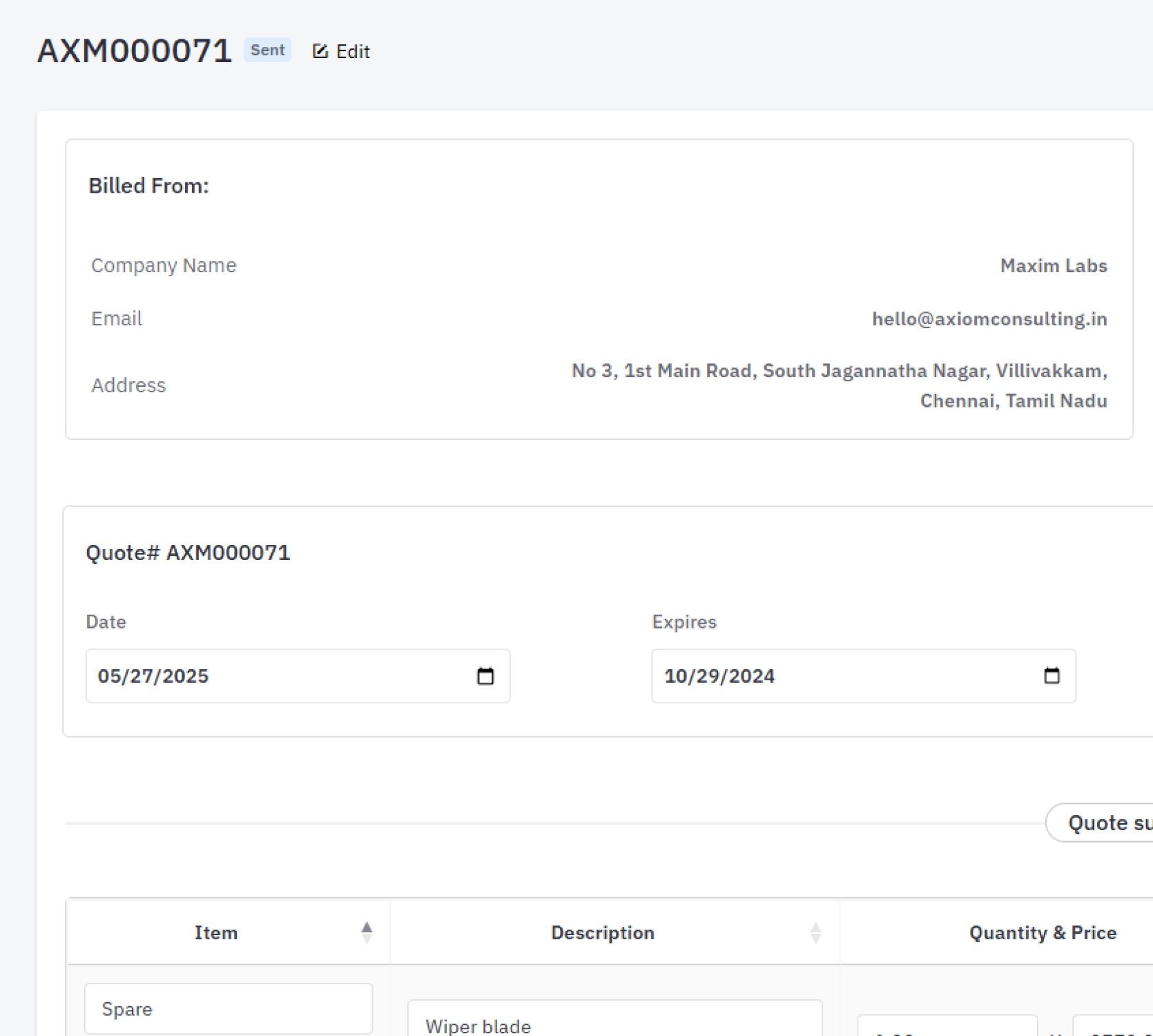The height and width of the screenshot is (1036, 1153).
Task: Open the calendar picker in Date field
Action: click(485, 675)
